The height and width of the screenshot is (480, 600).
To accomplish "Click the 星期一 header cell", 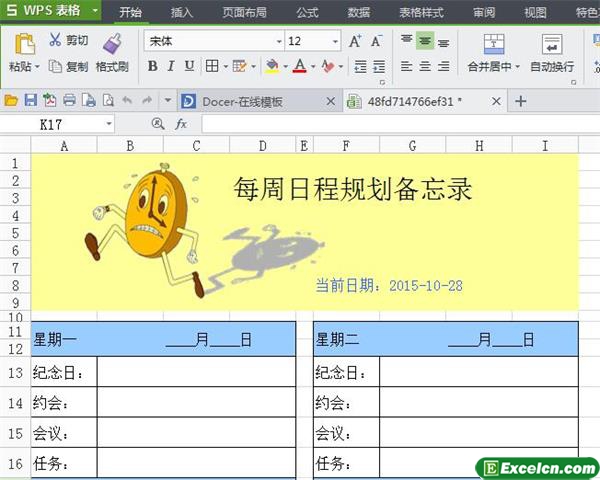I will point(163,340).
